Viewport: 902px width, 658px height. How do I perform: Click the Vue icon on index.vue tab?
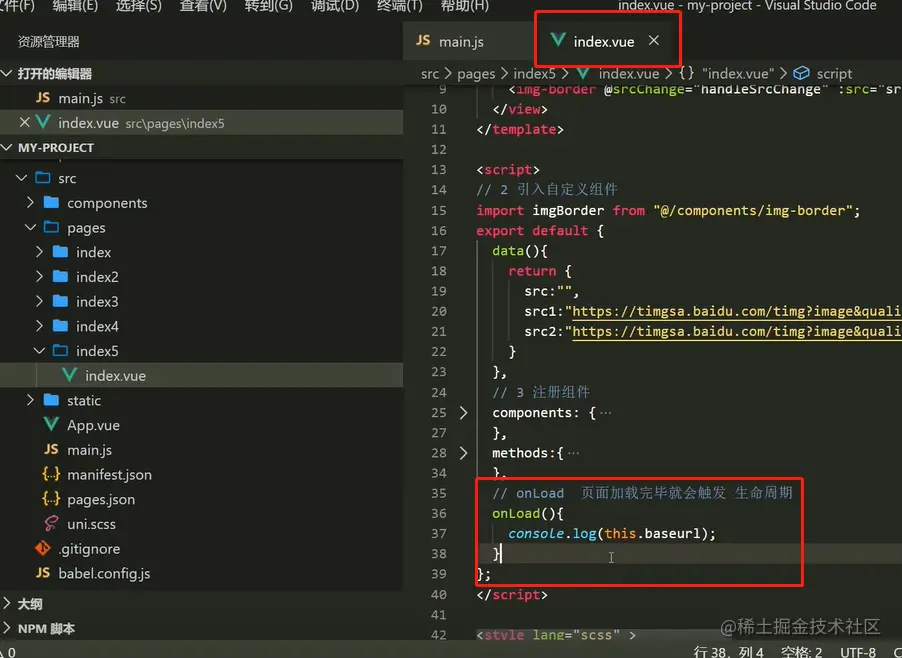557,40
